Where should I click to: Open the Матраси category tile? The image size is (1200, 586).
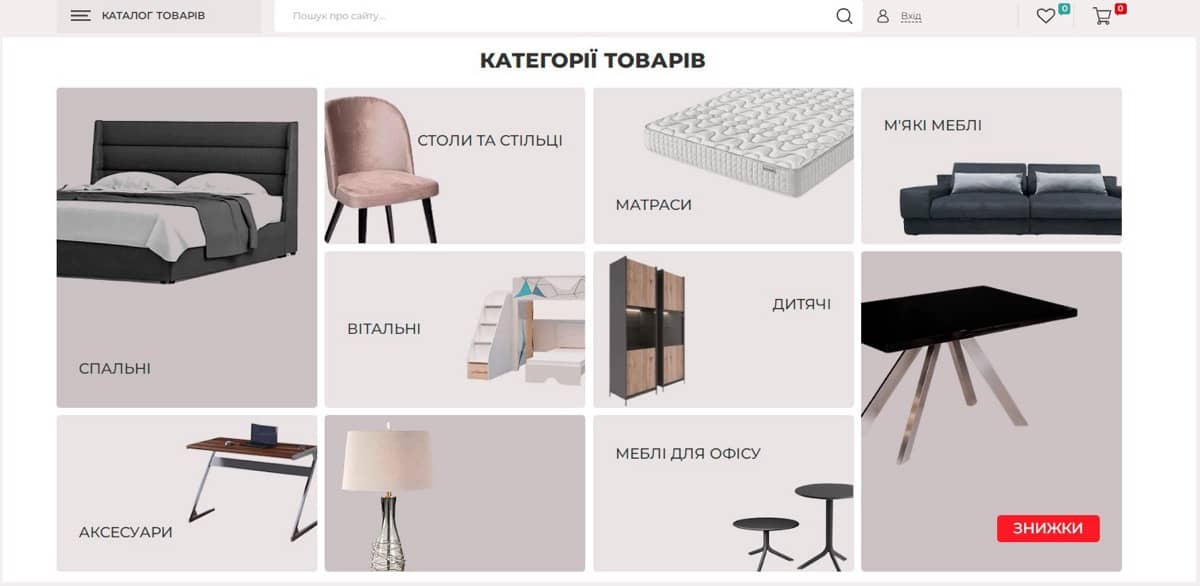[724, 166]
